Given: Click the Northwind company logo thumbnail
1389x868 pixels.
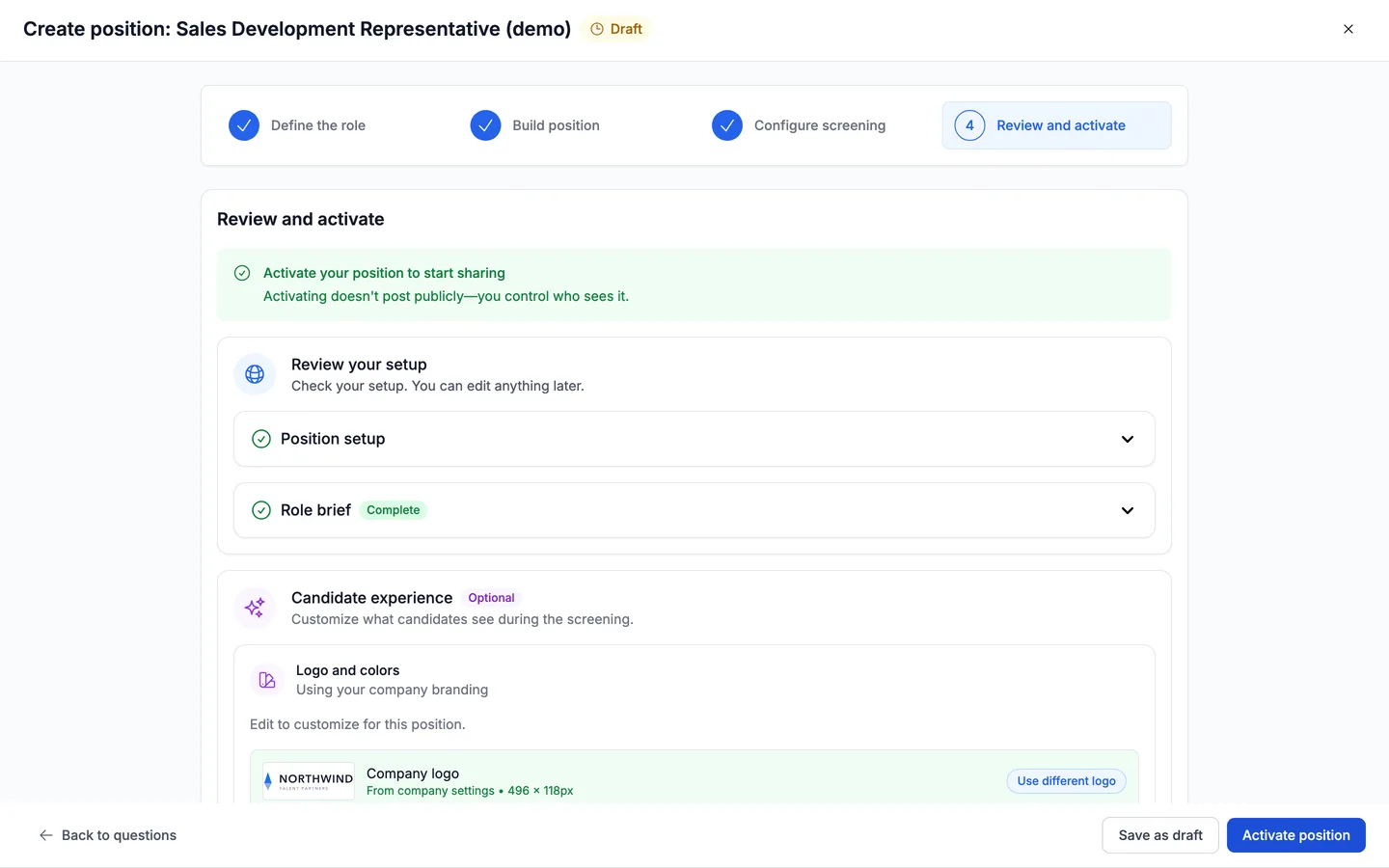Looking at the screenshot, I should pos(309,780).
